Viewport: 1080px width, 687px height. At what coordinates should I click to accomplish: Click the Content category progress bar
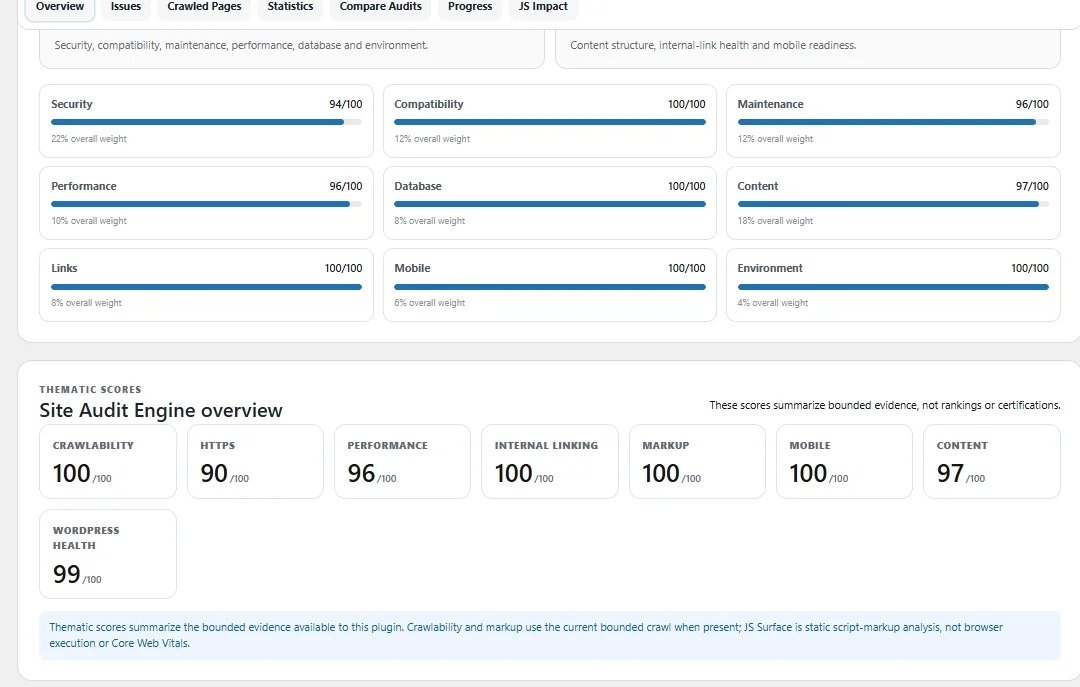point(893,204)
